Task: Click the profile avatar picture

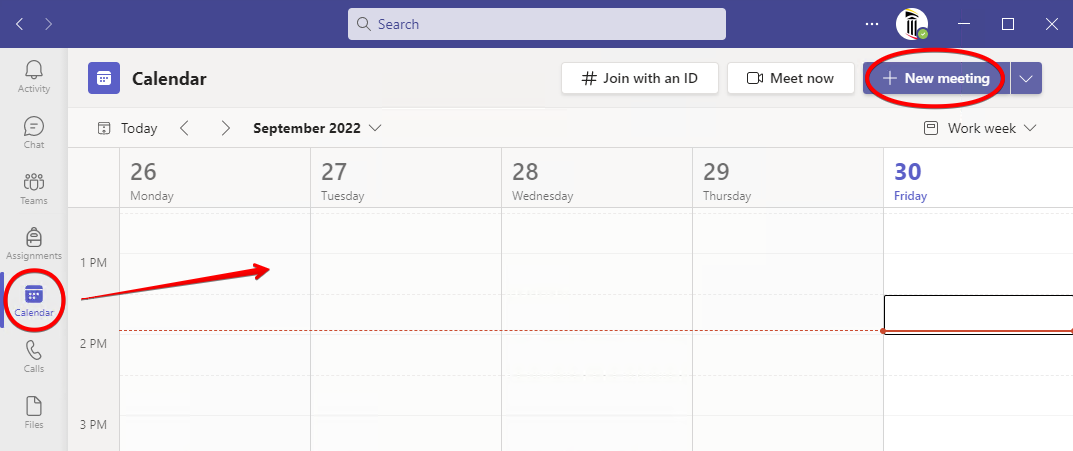Action: click(911, 24)
